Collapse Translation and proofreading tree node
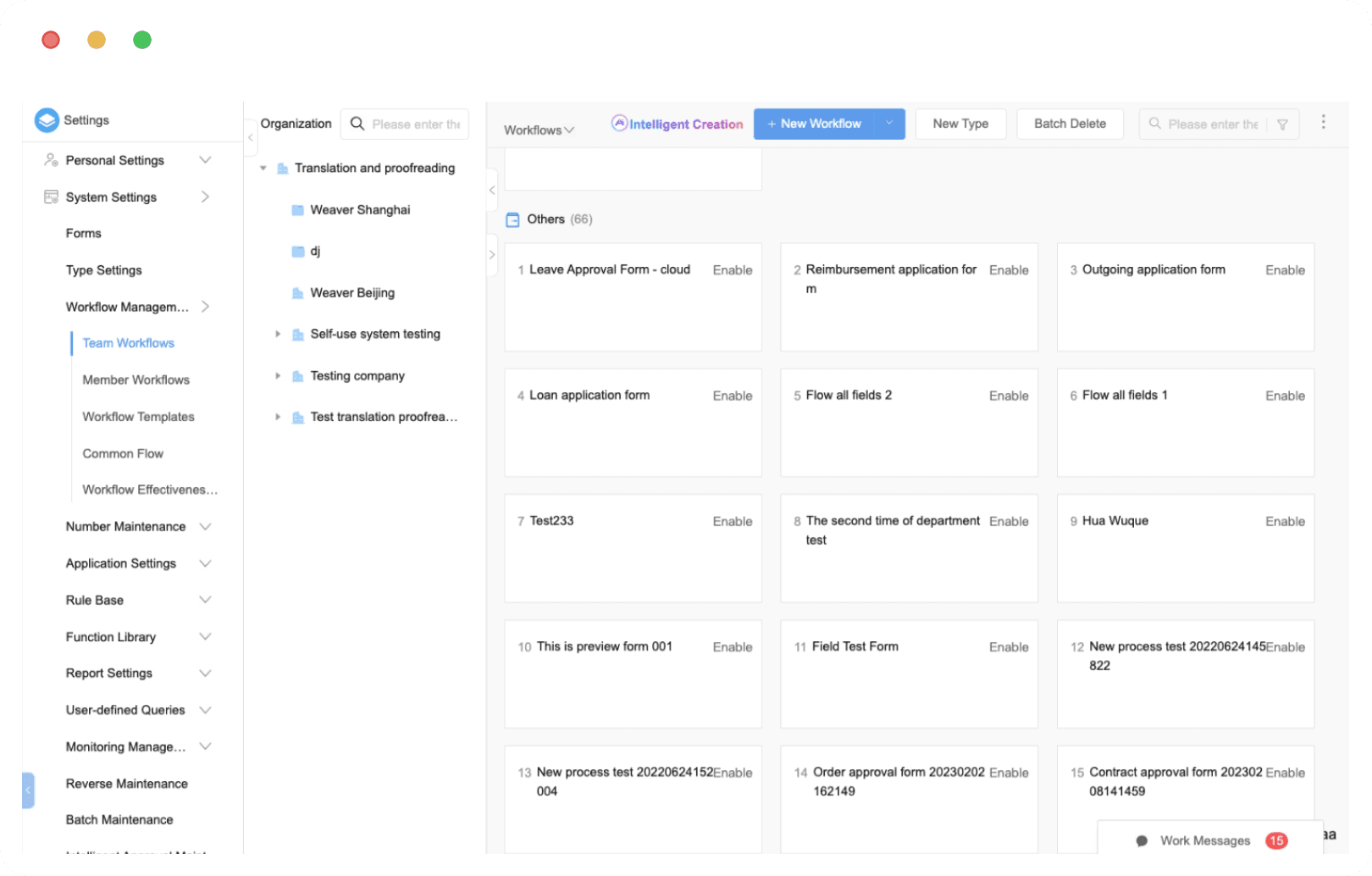The image size is (1372, 876). coord(263,169)
